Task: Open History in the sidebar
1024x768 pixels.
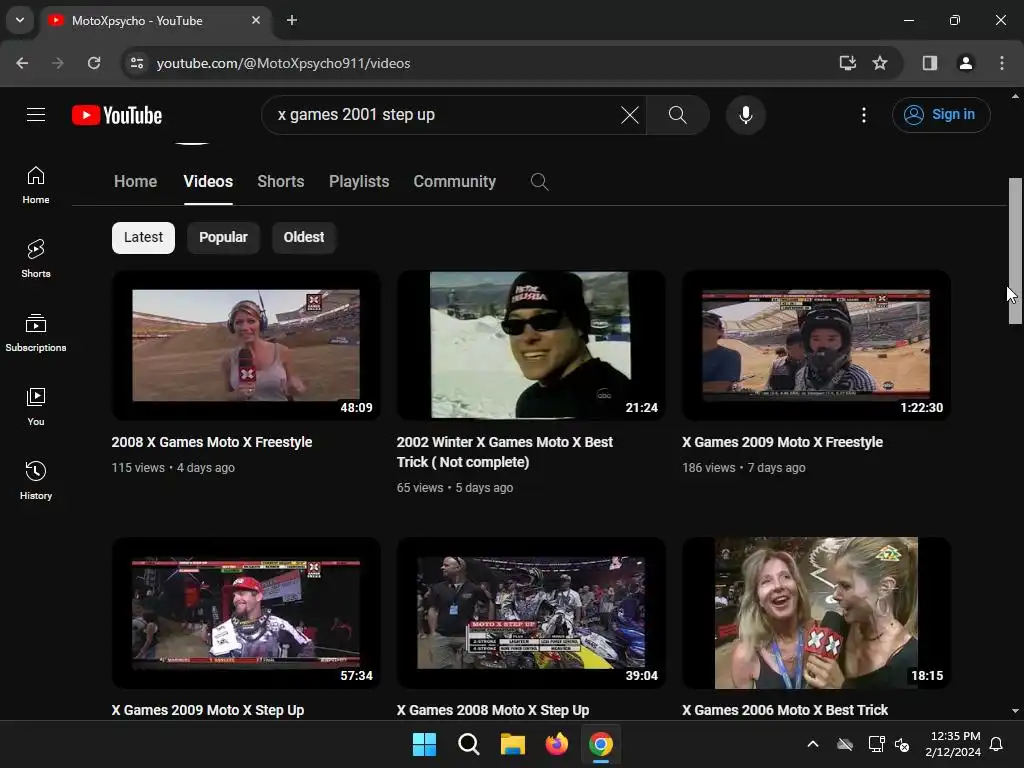Action: point(36,480)
